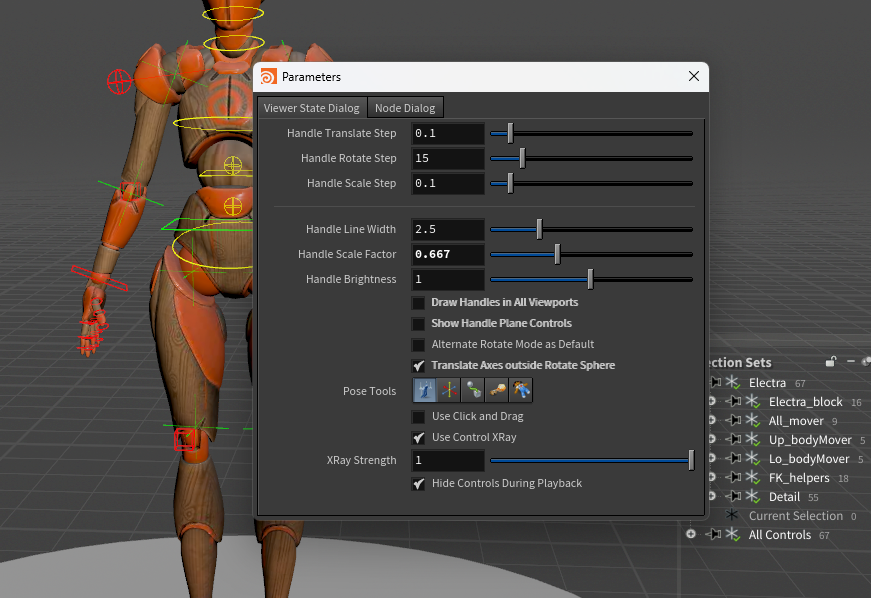Click the Handle Rotate Step slider

pos(592,158)
